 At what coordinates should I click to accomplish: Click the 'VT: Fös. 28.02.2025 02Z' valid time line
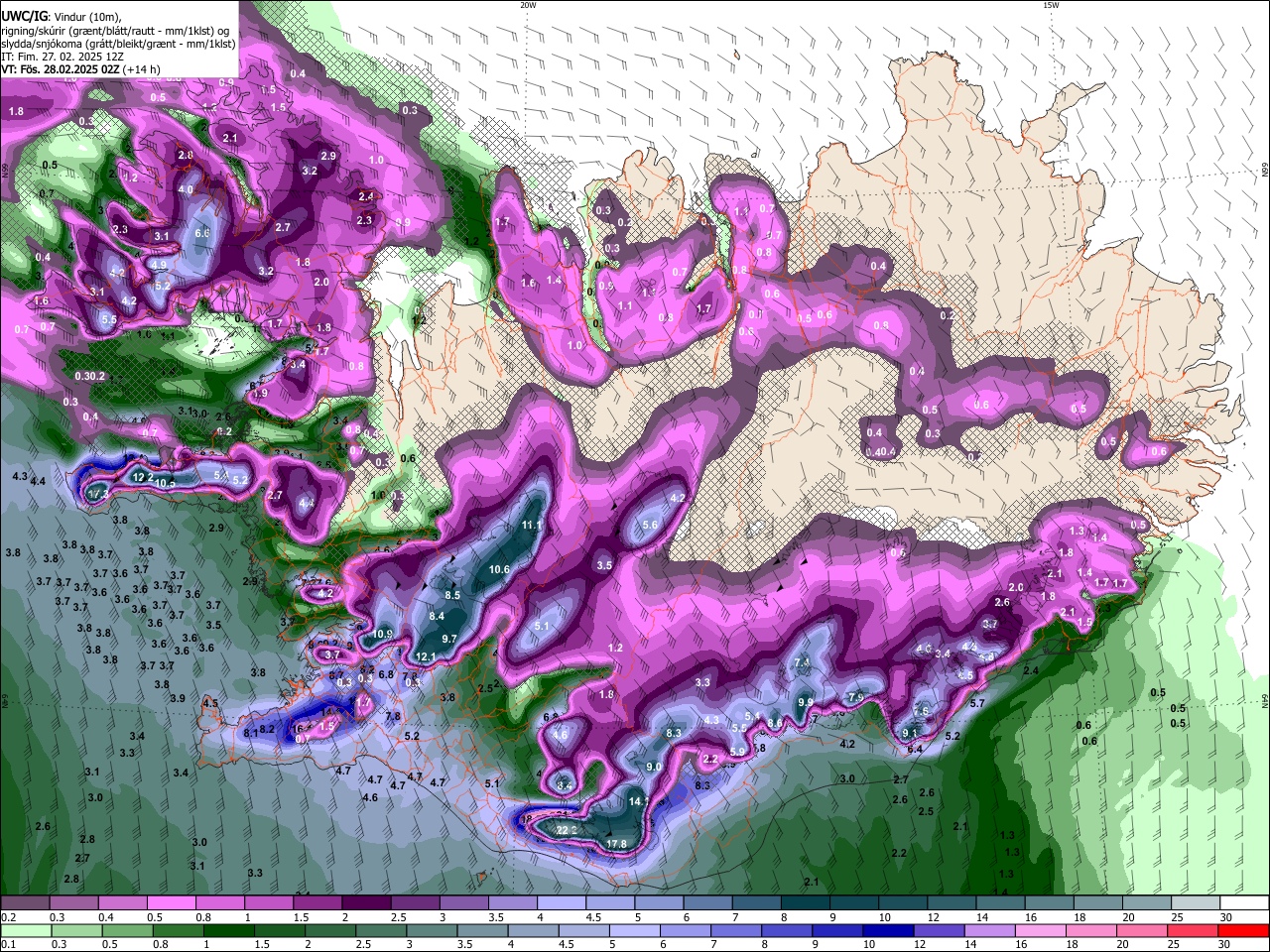coord(80,69)
